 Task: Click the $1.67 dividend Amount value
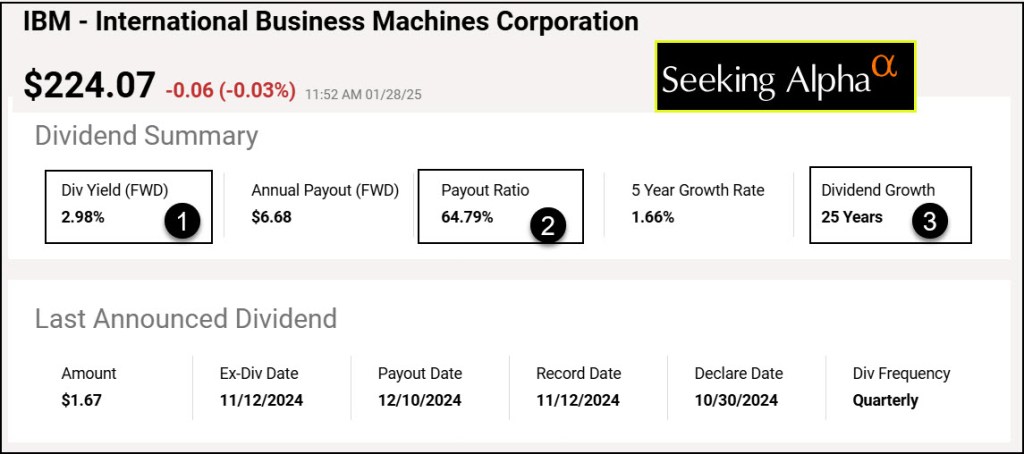(x=81, y=400)
